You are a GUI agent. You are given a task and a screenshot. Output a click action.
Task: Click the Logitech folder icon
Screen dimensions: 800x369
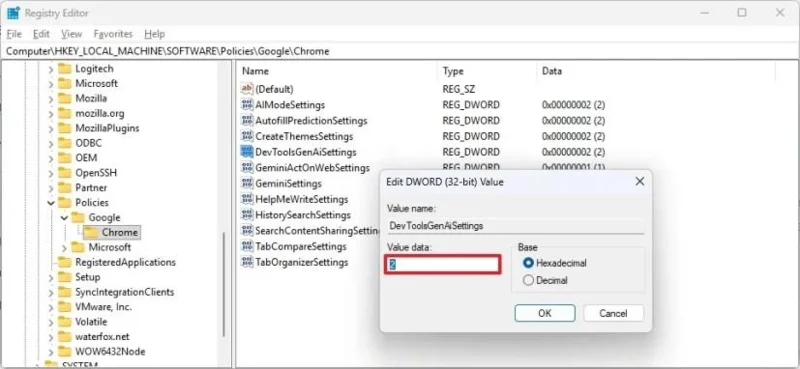pos(65,68)
